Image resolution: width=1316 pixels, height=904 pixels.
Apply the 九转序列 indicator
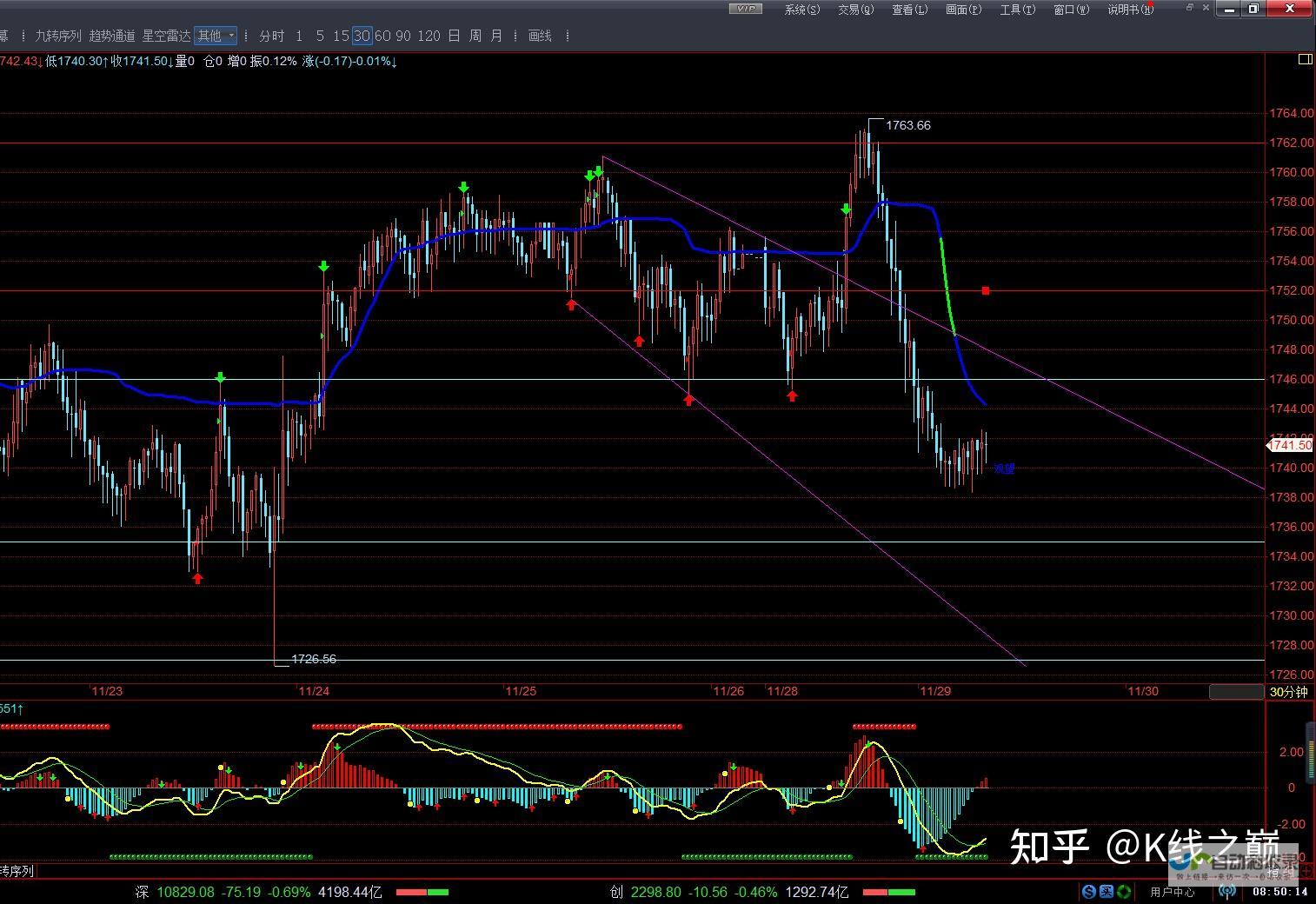coord(57,36)
